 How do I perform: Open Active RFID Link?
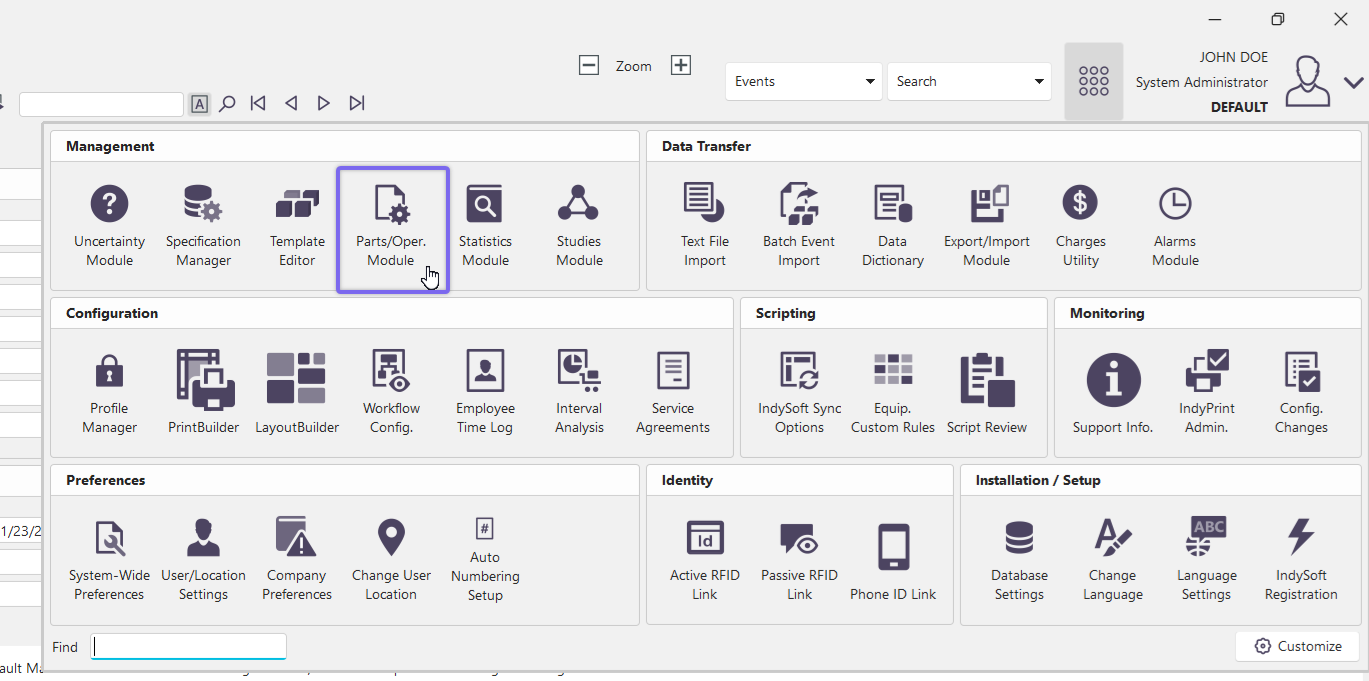704,559
